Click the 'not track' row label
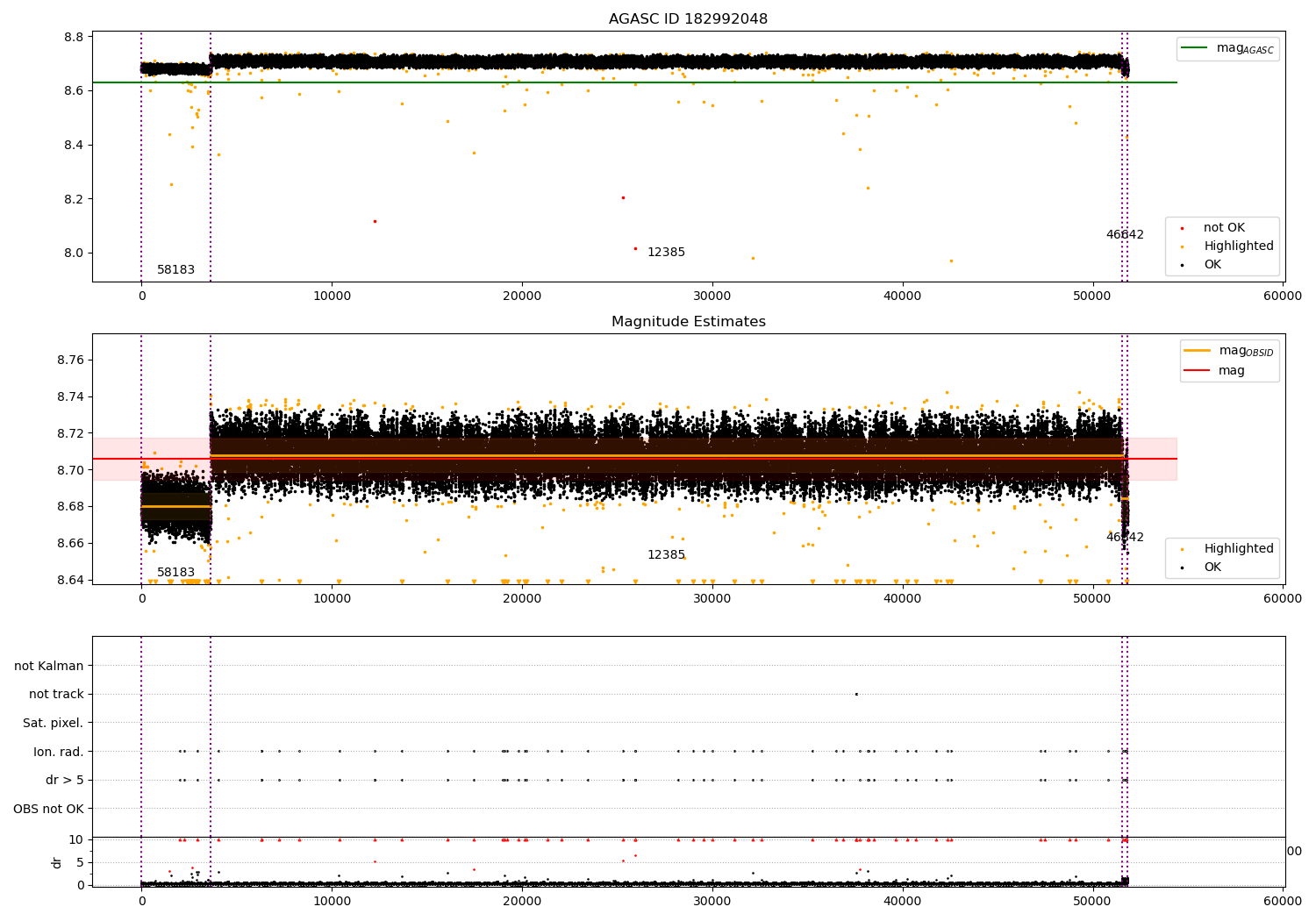Viewport: 1316px width, 921px height. pos(56,695)
